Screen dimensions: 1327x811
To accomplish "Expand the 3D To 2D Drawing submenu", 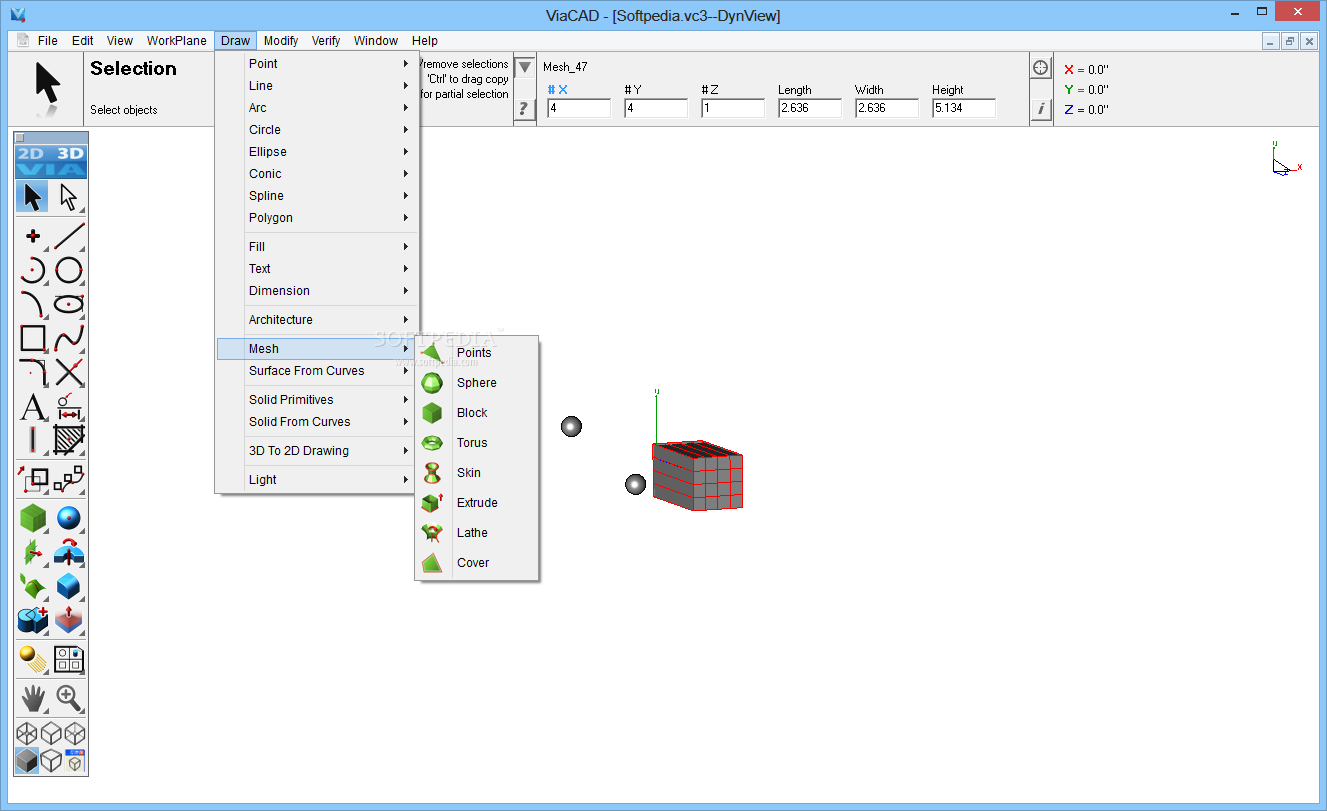I will pos(317,451).
